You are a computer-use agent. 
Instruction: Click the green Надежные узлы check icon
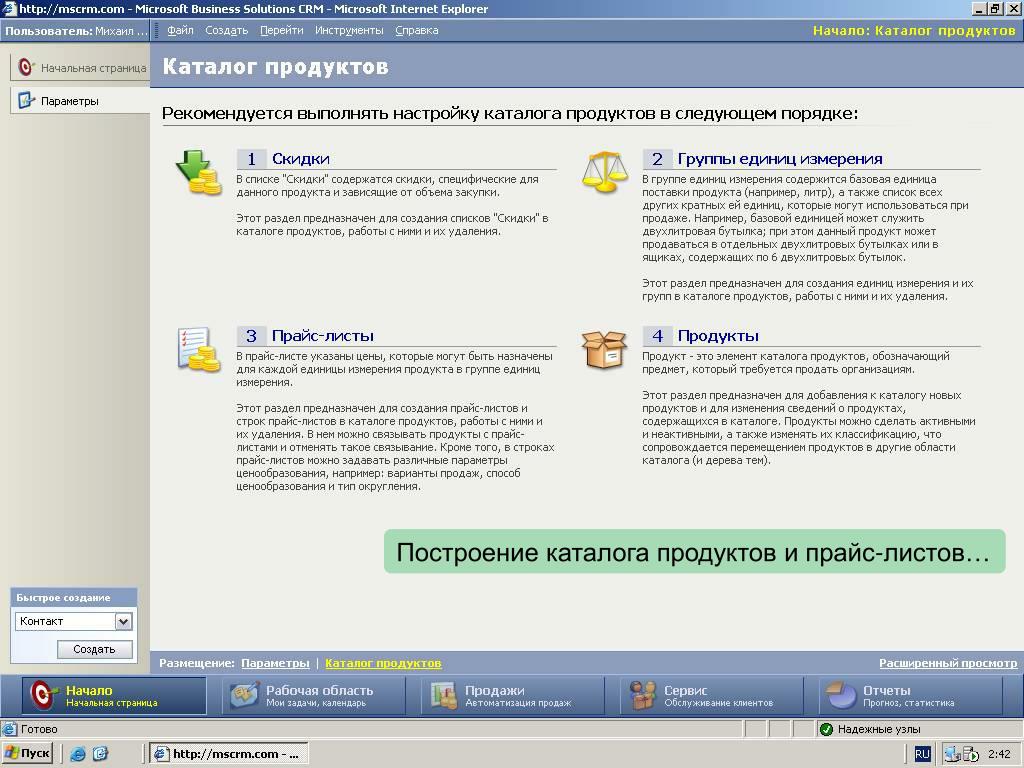pyautogui.click(x=826, y=729)
